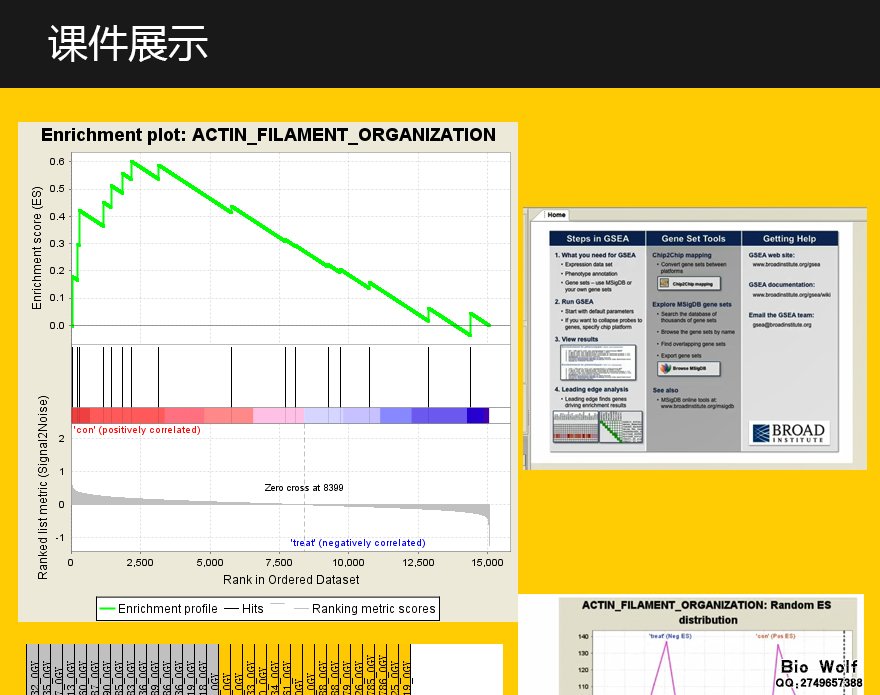This screenshot has width=880, height=695.
Task: Click 'Email the GSEA team:' label
Action: pos(781,315)
